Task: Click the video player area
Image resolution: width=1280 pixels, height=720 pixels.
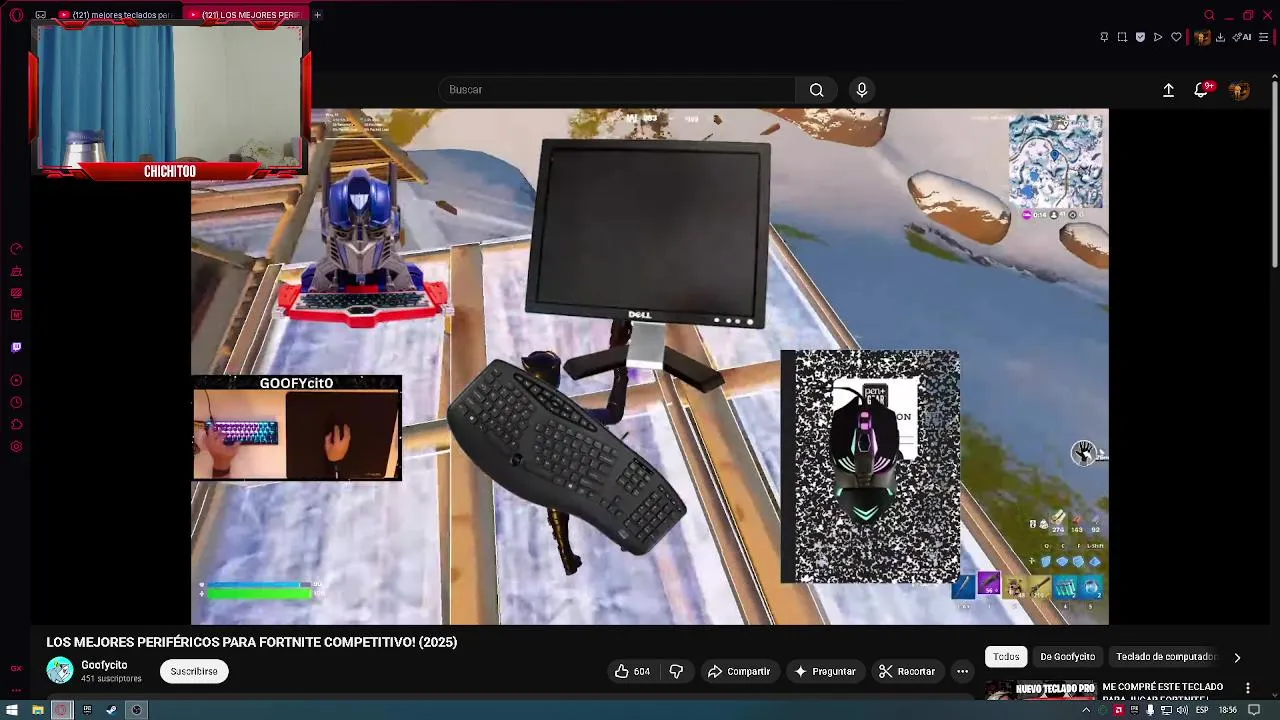Action: (x=650, y=366)
